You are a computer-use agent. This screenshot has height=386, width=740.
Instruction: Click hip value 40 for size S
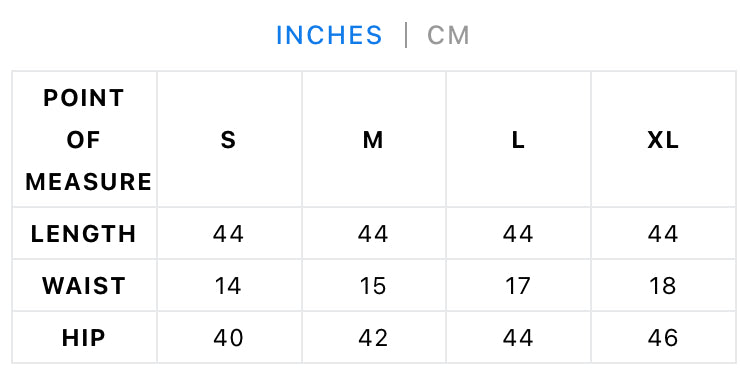click(x=228, y=338)
